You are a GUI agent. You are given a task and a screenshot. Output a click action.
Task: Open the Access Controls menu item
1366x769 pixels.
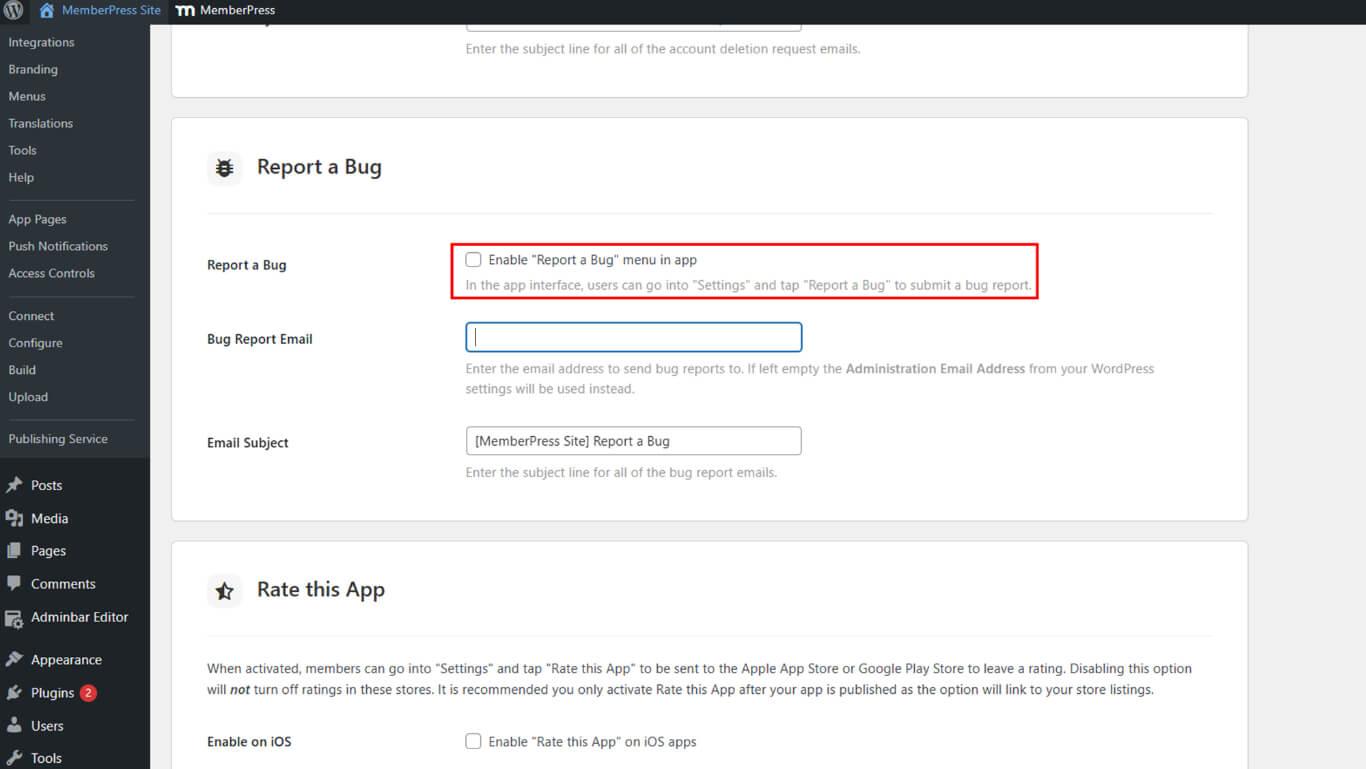(x=51, y=273)
